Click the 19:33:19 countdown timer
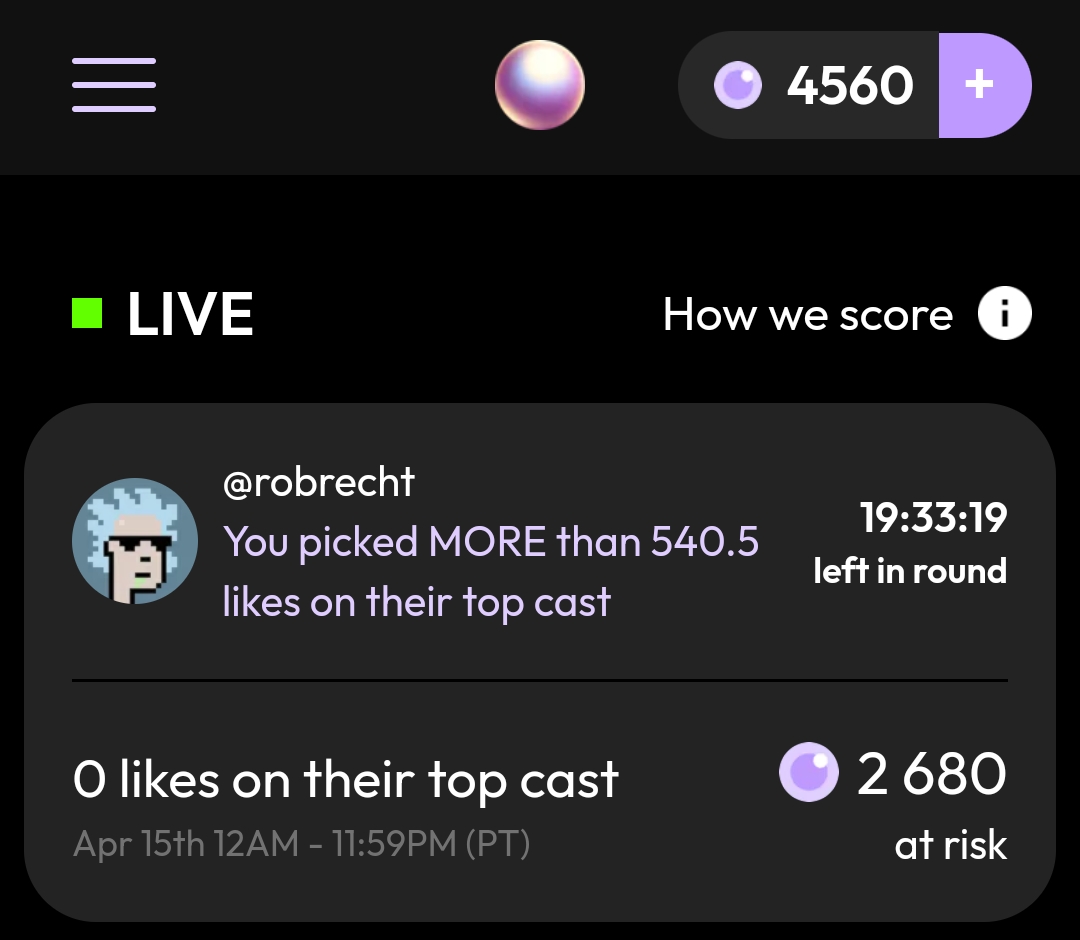 pyautogui.click(x=933, y=518)
